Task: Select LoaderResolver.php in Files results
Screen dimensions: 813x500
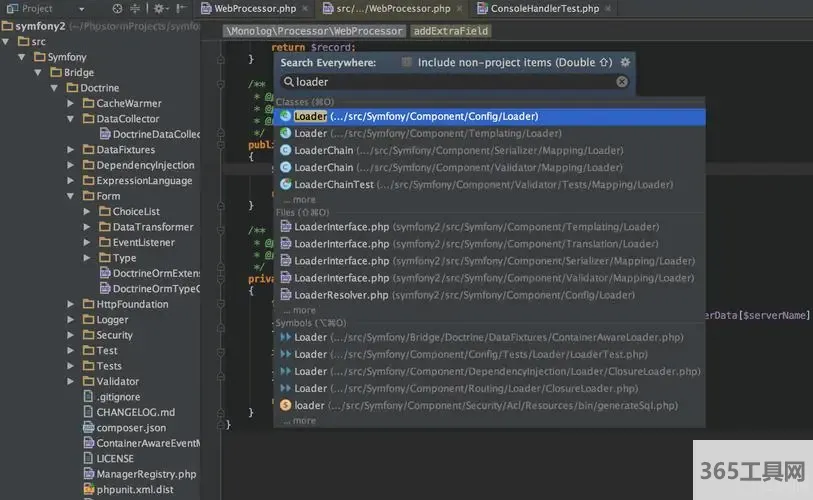Action: [x=341, y=295]
